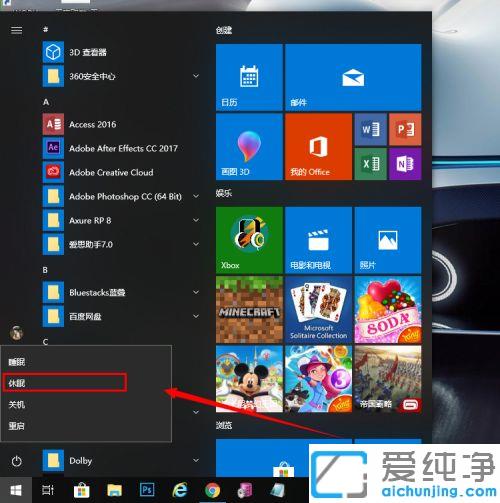The width and height of the screenshot is (500, 503).
Task: Open File Explorer from the taskbar
Action: [114, 490]
